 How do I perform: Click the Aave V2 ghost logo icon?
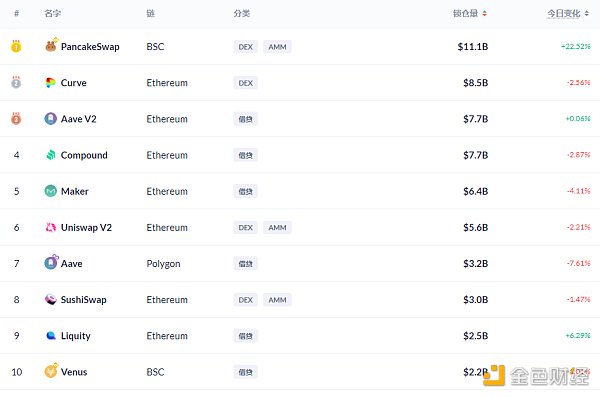click(51, 119)
